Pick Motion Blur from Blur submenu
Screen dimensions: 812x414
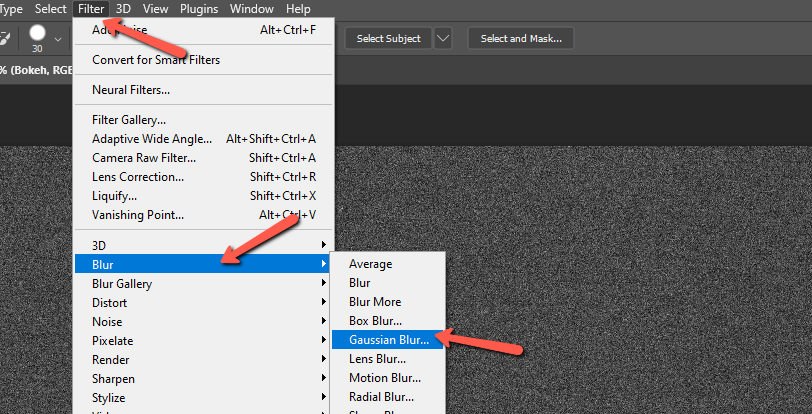(x=385, y=378)
